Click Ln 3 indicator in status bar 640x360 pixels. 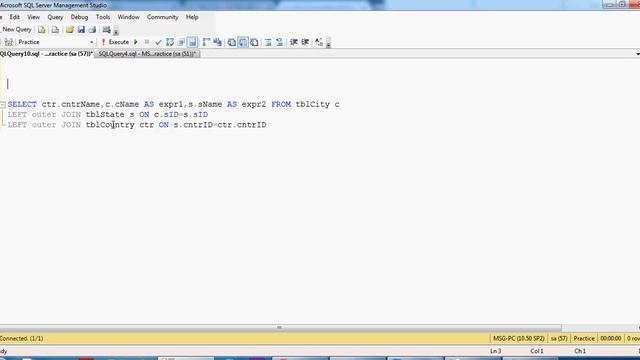point(496,351)
